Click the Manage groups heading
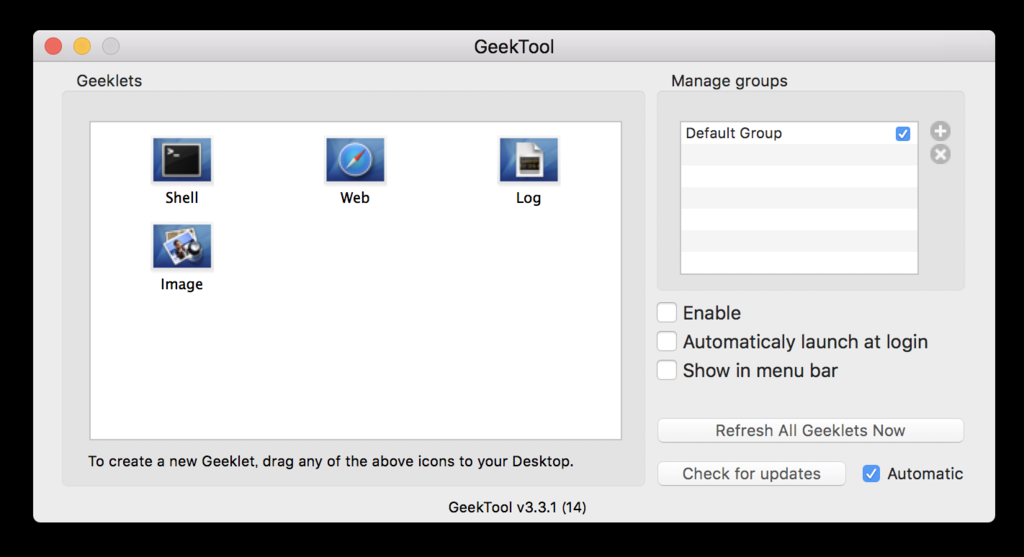Viewport: 1024px width, 557px height. [729, 81]
